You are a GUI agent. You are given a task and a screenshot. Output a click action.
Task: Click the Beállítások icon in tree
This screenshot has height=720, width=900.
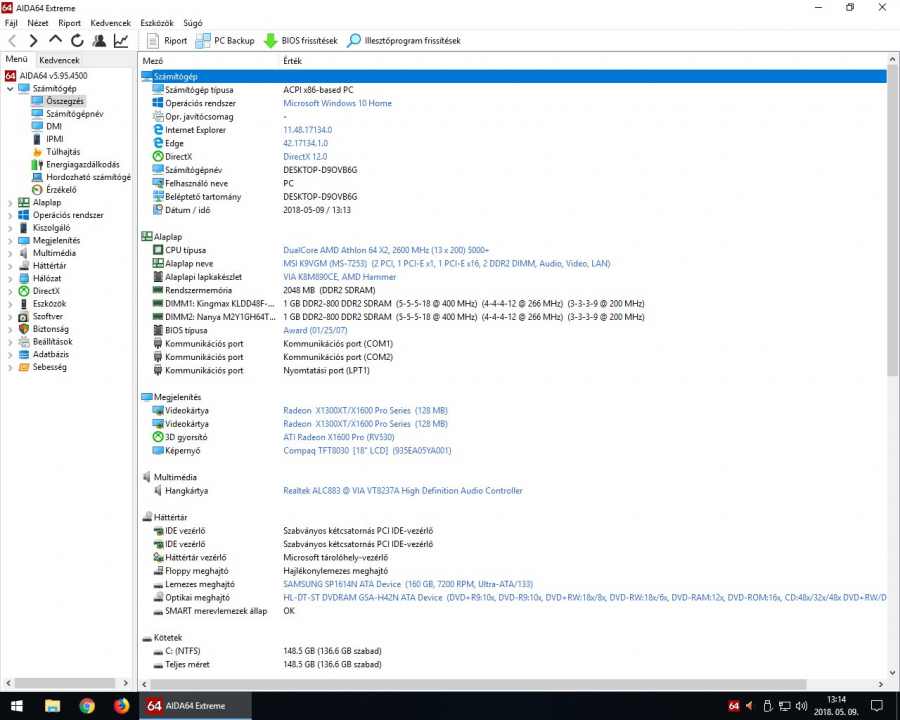pyautogui.click(x=24, y=342)
